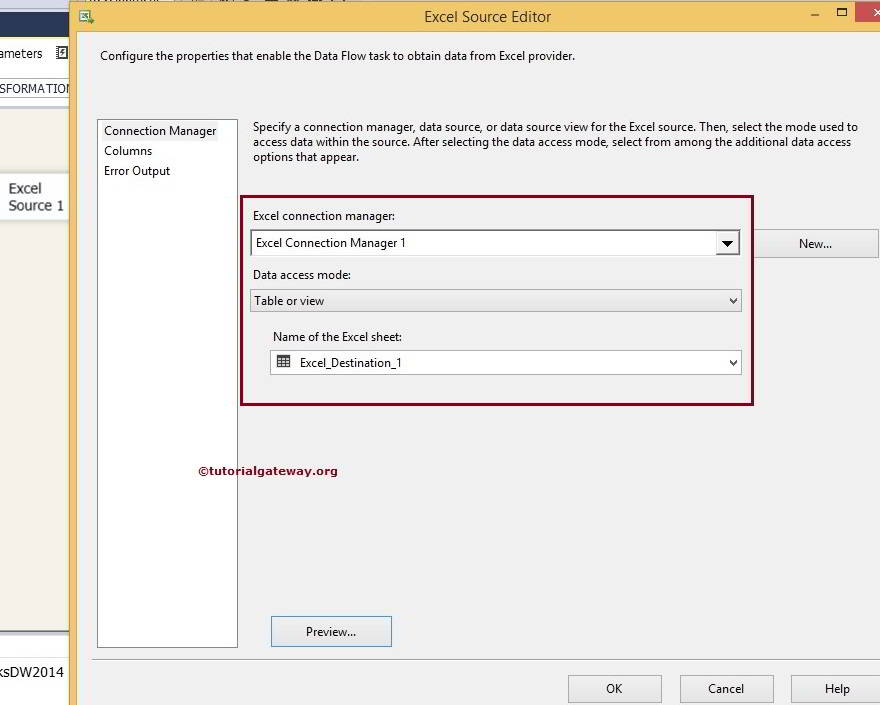880x705 pixels.
Task: Select Connection Manager in the left pane
Action: [x=159, y=130]
